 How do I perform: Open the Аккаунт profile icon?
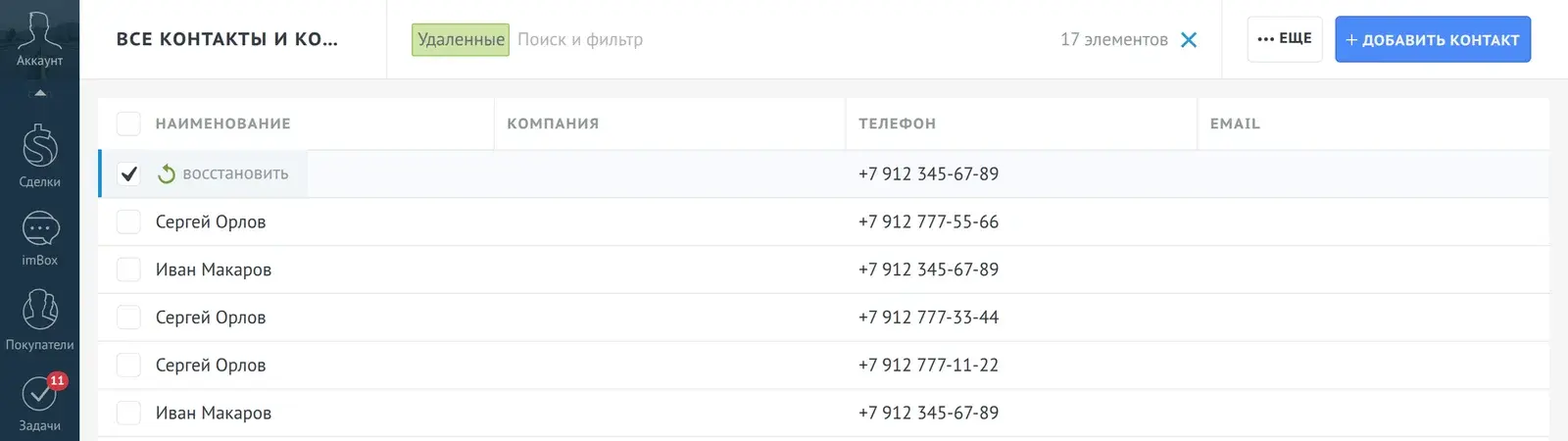39,37
